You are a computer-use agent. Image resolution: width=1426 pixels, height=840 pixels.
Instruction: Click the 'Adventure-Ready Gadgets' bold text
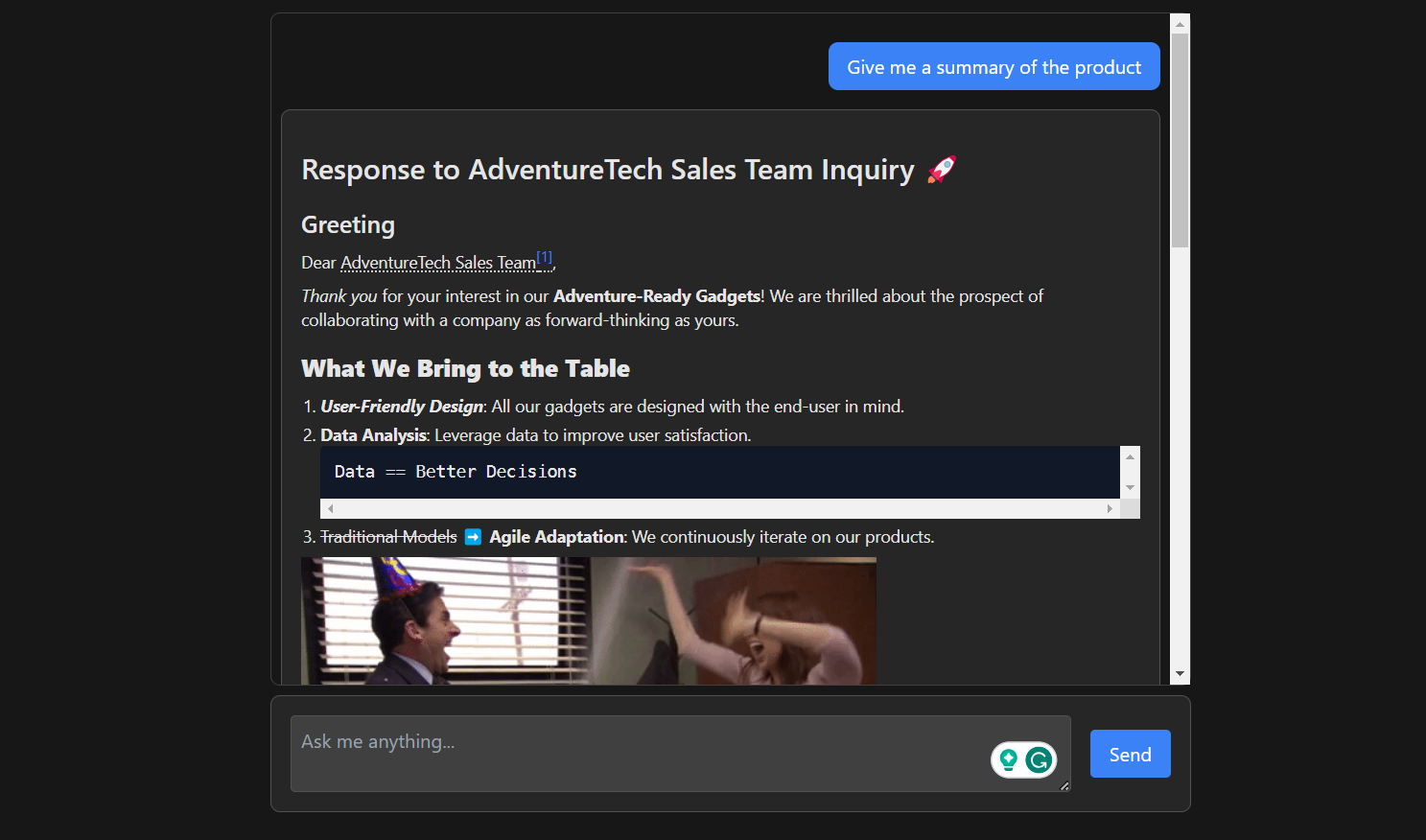click(x=657, y=296)
